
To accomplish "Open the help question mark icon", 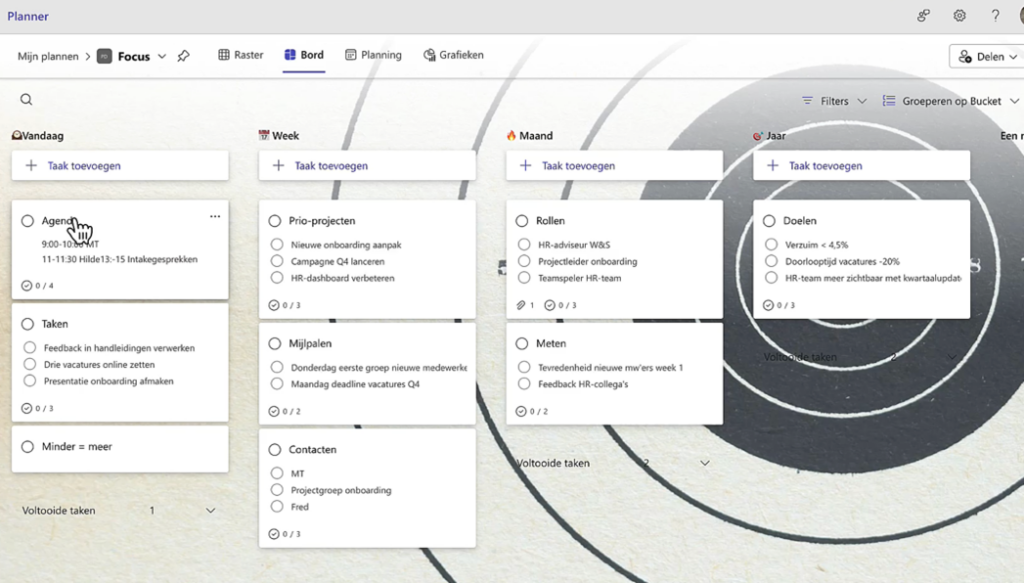I will [995, 16].
